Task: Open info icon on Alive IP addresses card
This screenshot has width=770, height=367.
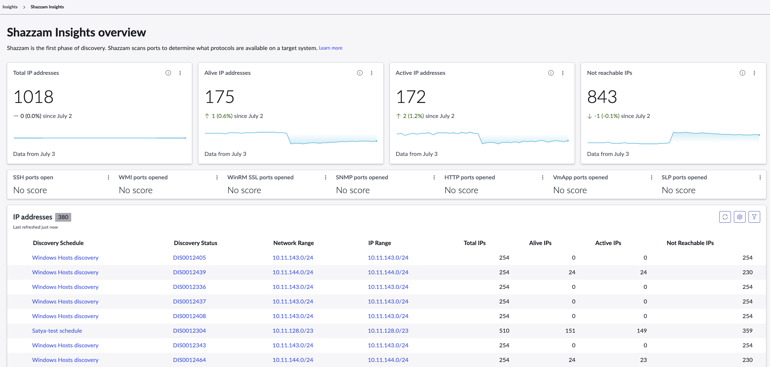Action: coord(359,73)
